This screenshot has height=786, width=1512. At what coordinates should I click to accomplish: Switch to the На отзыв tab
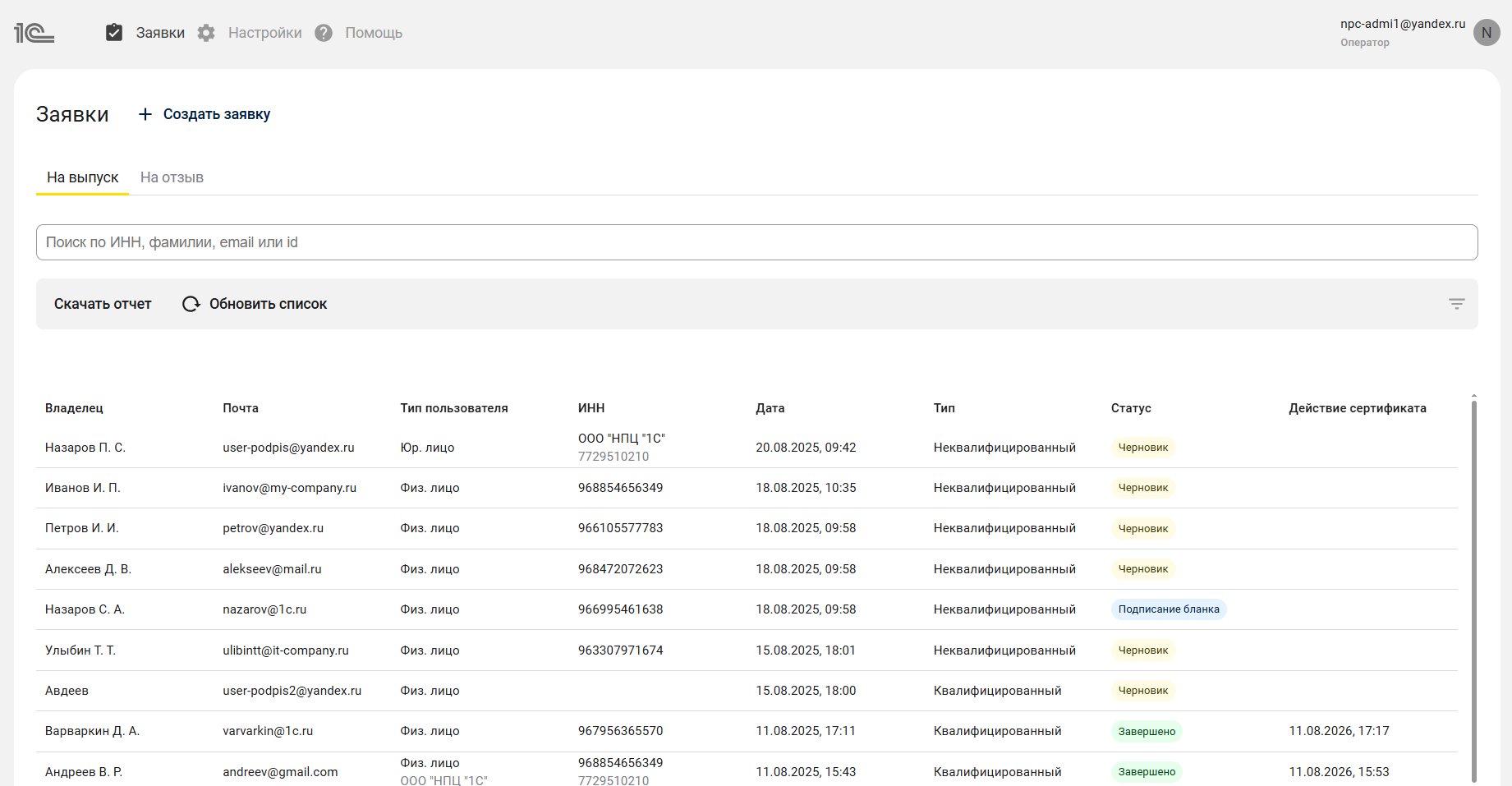coord(172,177)
